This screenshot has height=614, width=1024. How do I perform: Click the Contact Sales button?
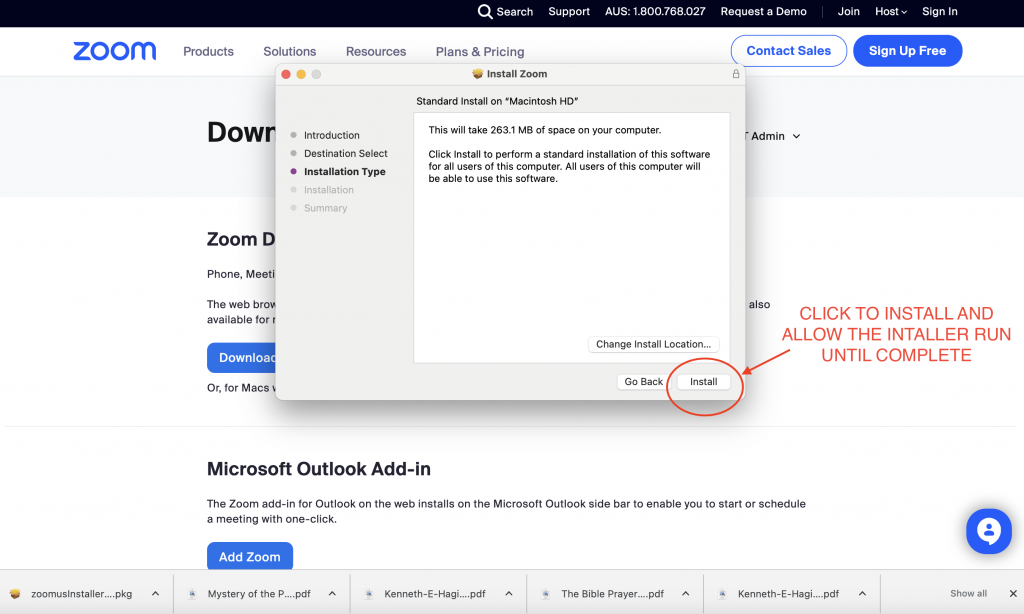(789, 51)
